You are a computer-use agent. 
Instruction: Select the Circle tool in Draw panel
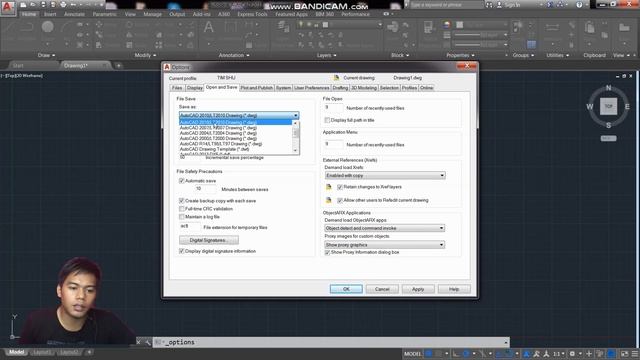pos(48,27)
